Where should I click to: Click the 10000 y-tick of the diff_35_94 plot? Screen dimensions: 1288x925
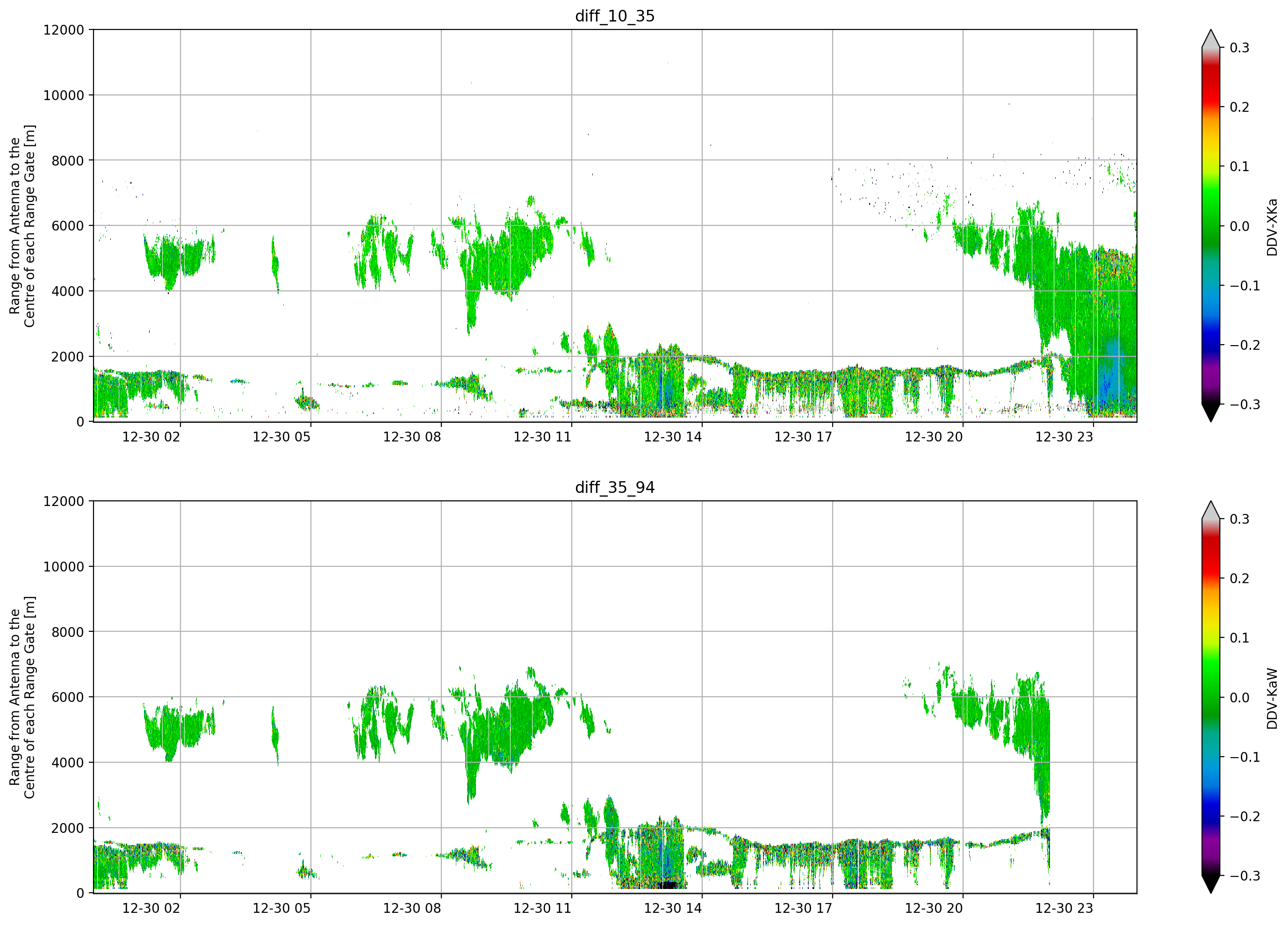click(x=64, y=567)
